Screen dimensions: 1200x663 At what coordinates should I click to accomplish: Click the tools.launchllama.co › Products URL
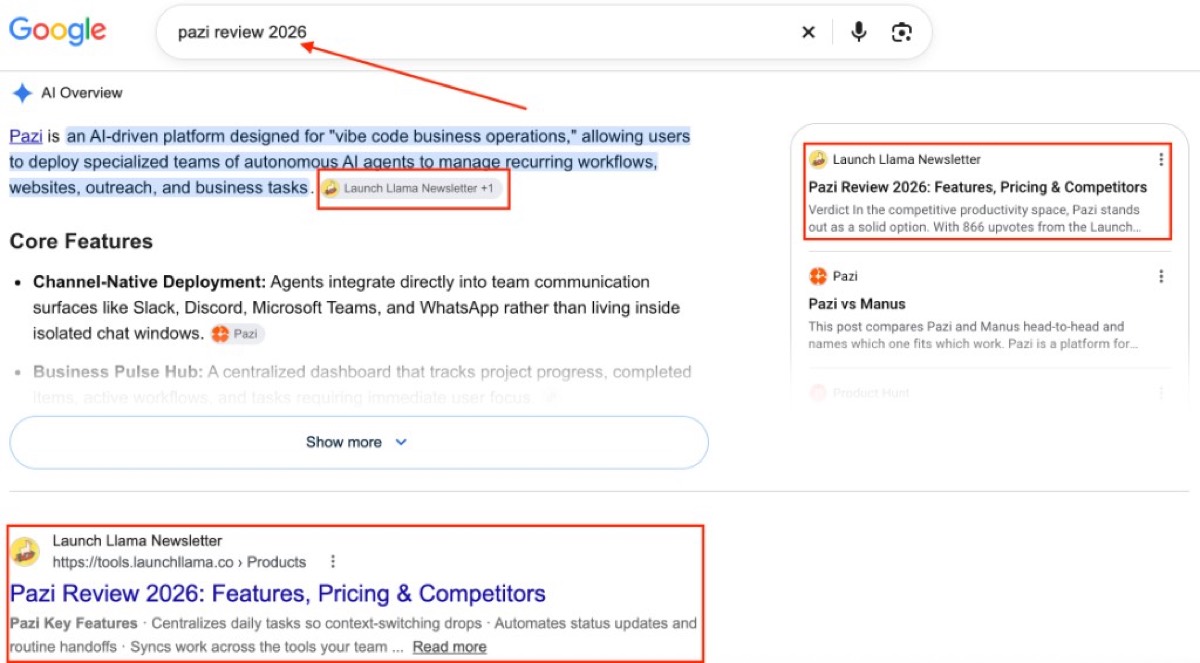click(x=179, y=562)
